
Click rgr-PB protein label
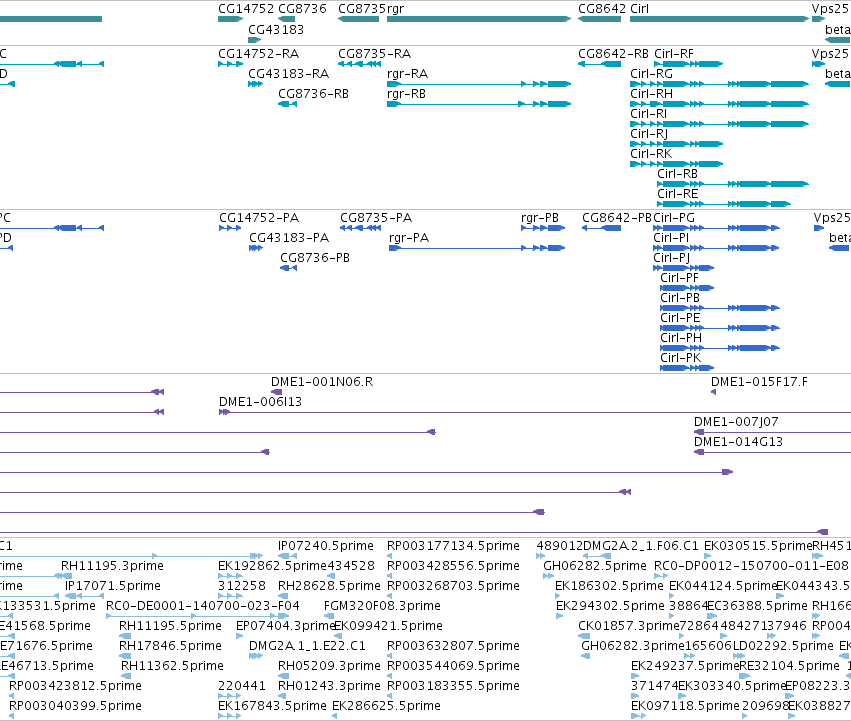pos(540,218)
